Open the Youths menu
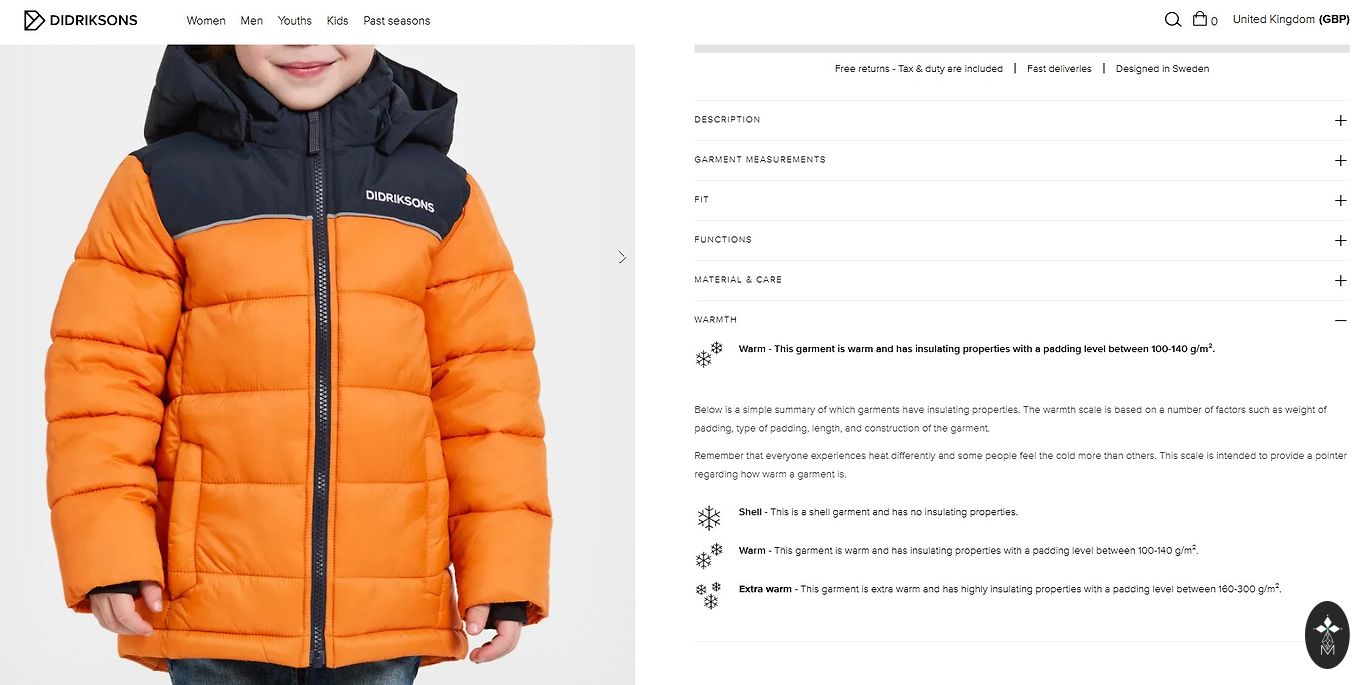 (295, 21)
